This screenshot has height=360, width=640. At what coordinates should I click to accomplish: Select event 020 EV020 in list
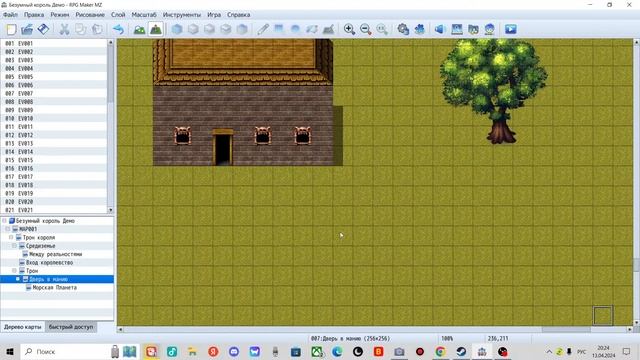coord(54,202)
